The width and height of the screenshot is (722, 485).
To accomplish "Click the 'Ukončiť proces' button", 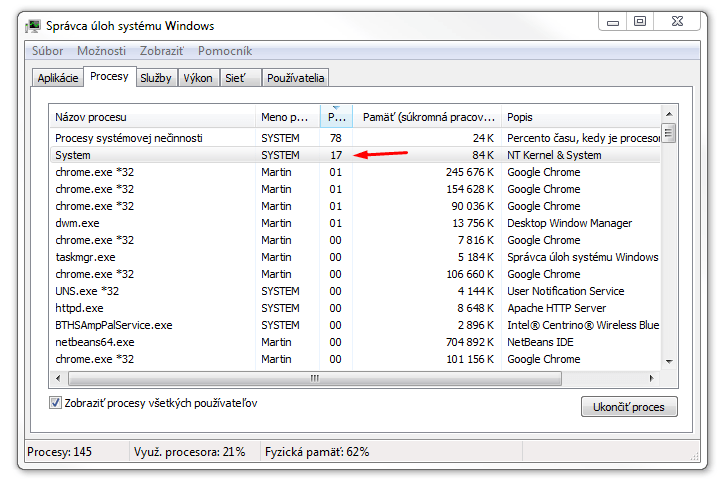I will [x=629, y=407].
